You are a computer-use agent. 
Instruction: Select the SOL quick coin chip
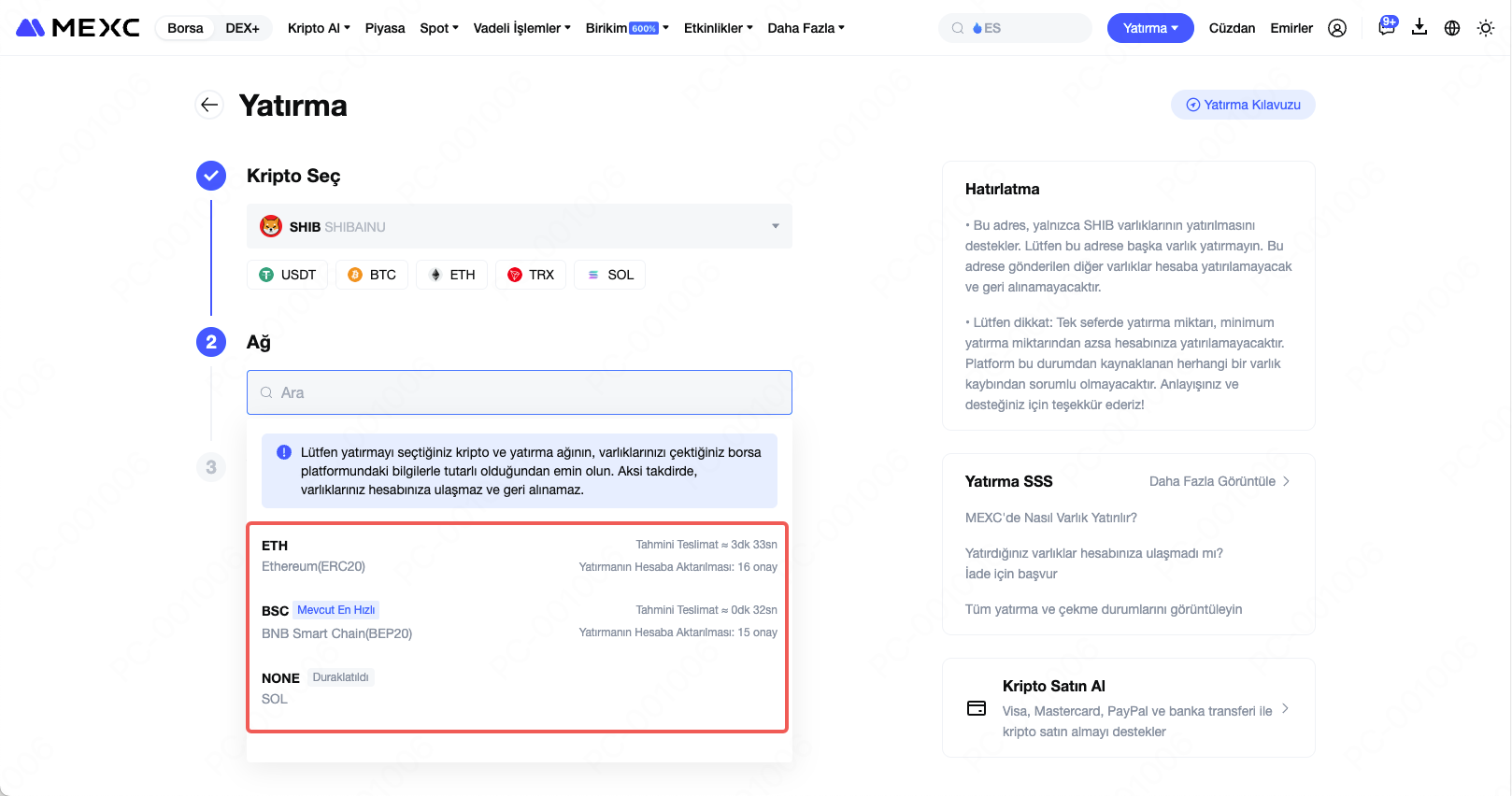[x=610, y=275]
